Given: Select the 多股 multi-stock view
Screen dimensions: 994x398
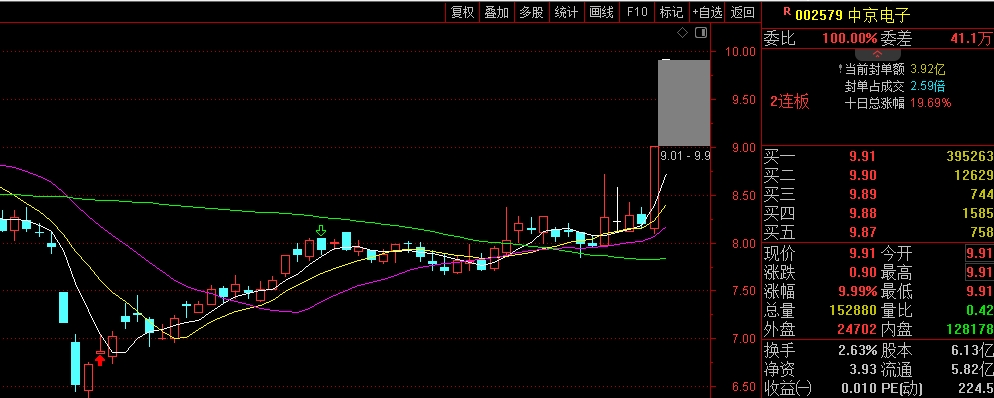Looking at the screenshot, I should pos(531,12).
